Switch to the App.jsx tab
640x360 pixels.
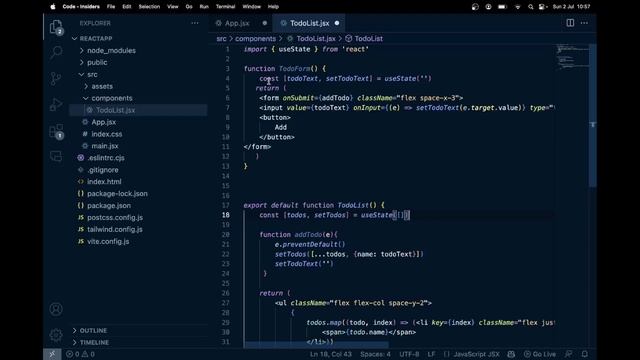240,23
